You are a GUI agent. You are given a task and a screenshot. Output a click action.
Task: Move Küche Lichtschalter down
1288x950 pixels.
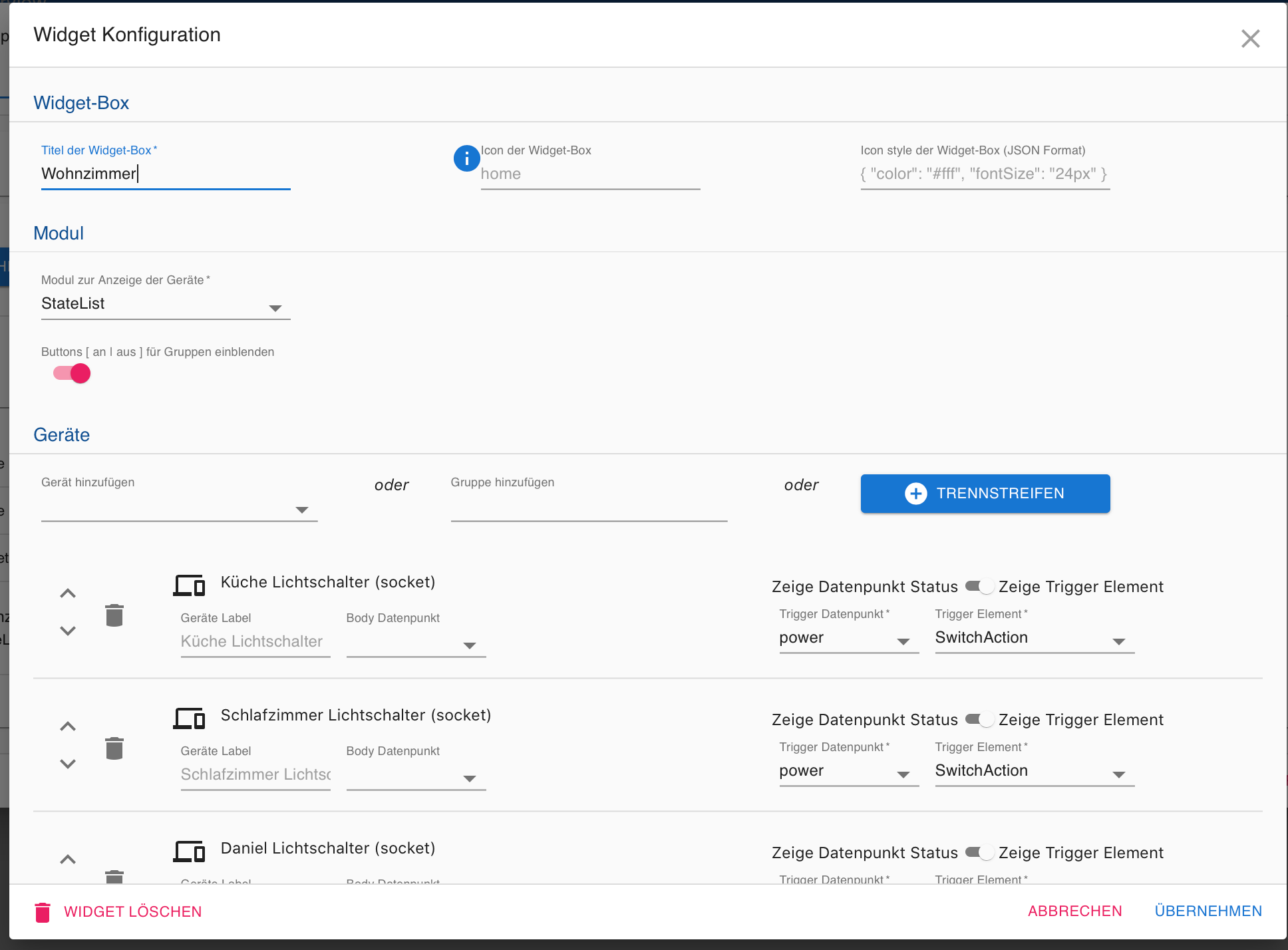click(x=68, y=631)
